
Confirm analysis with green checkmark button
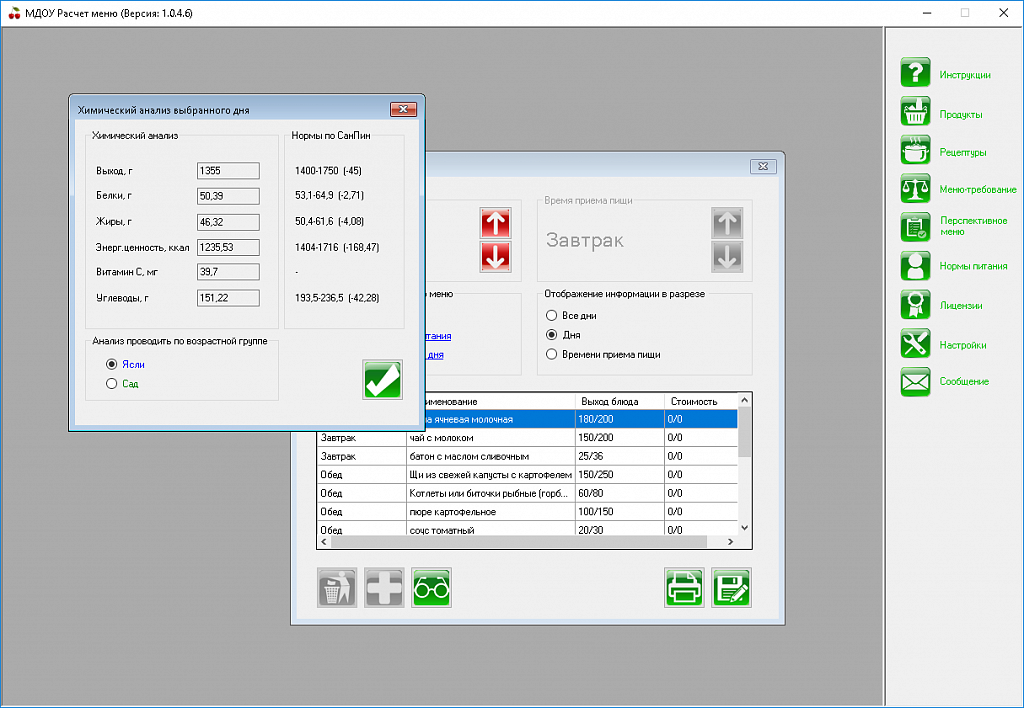click(382, 380)
